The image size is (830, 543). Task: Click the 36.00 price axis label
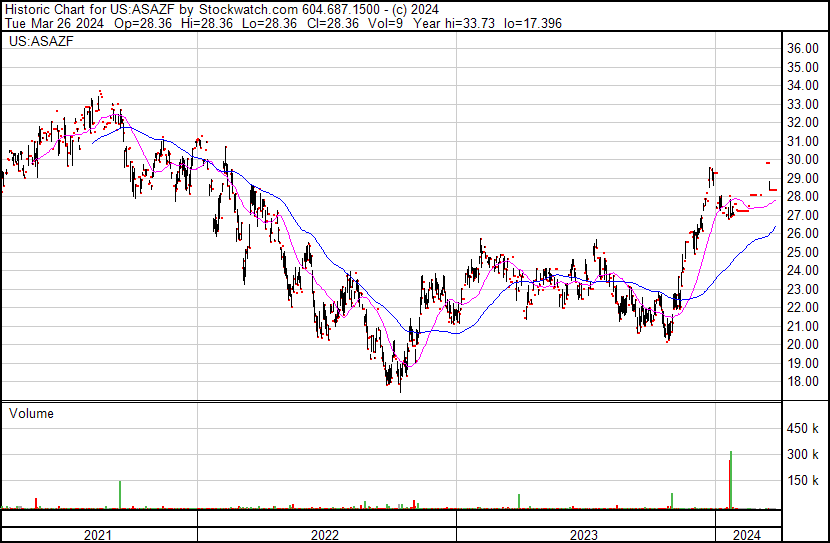(x=803, y=49)
